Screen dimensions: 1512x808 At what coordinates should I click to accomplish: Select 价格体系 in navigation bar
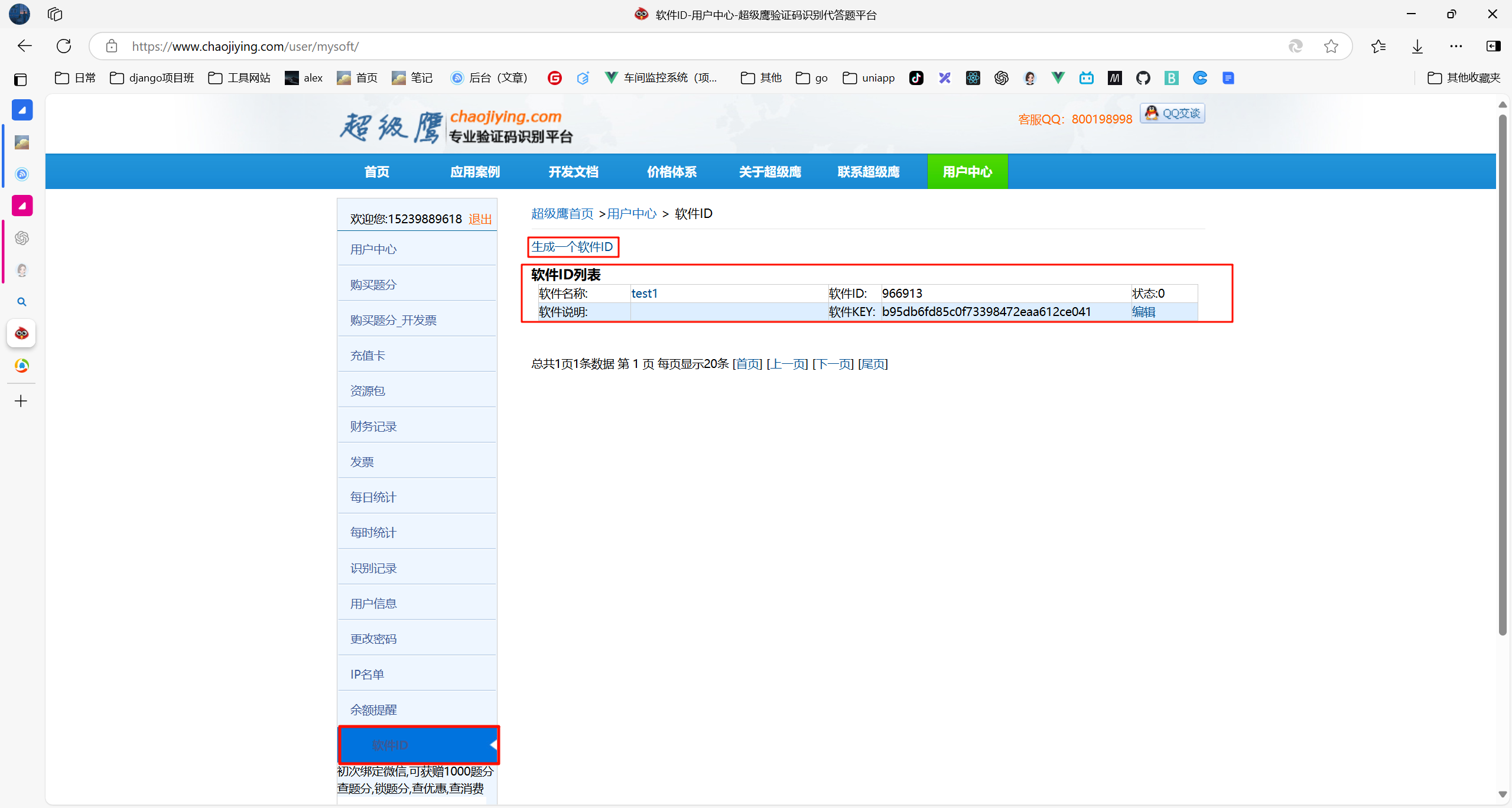[x=671, y=172]
